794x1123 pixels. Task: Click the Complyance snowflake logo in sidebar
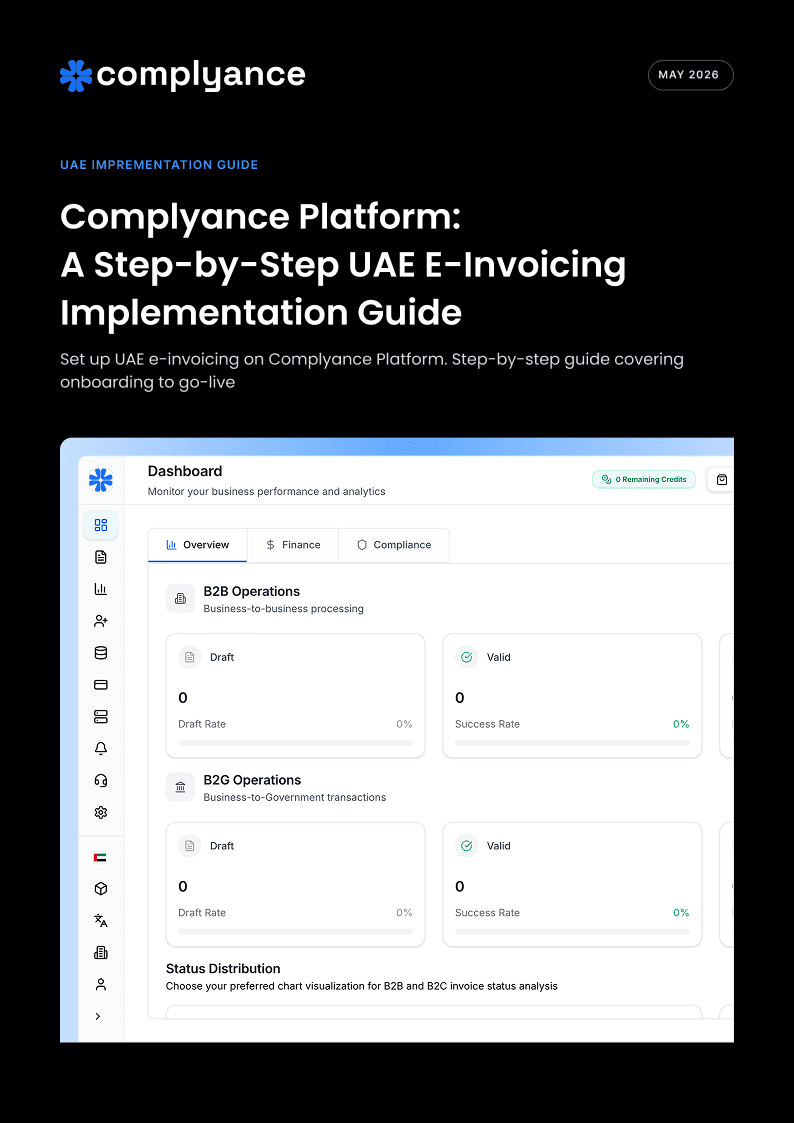[101, 480]
